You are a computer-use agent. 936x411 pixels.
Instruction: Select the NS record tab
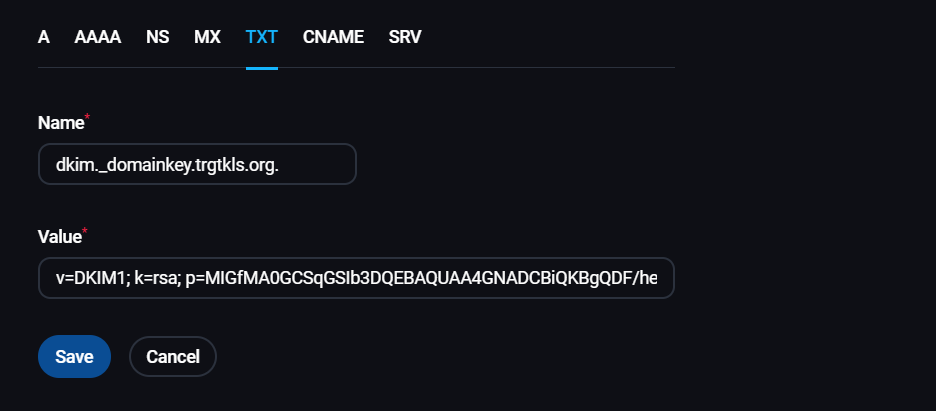click(x=157, y=37)
